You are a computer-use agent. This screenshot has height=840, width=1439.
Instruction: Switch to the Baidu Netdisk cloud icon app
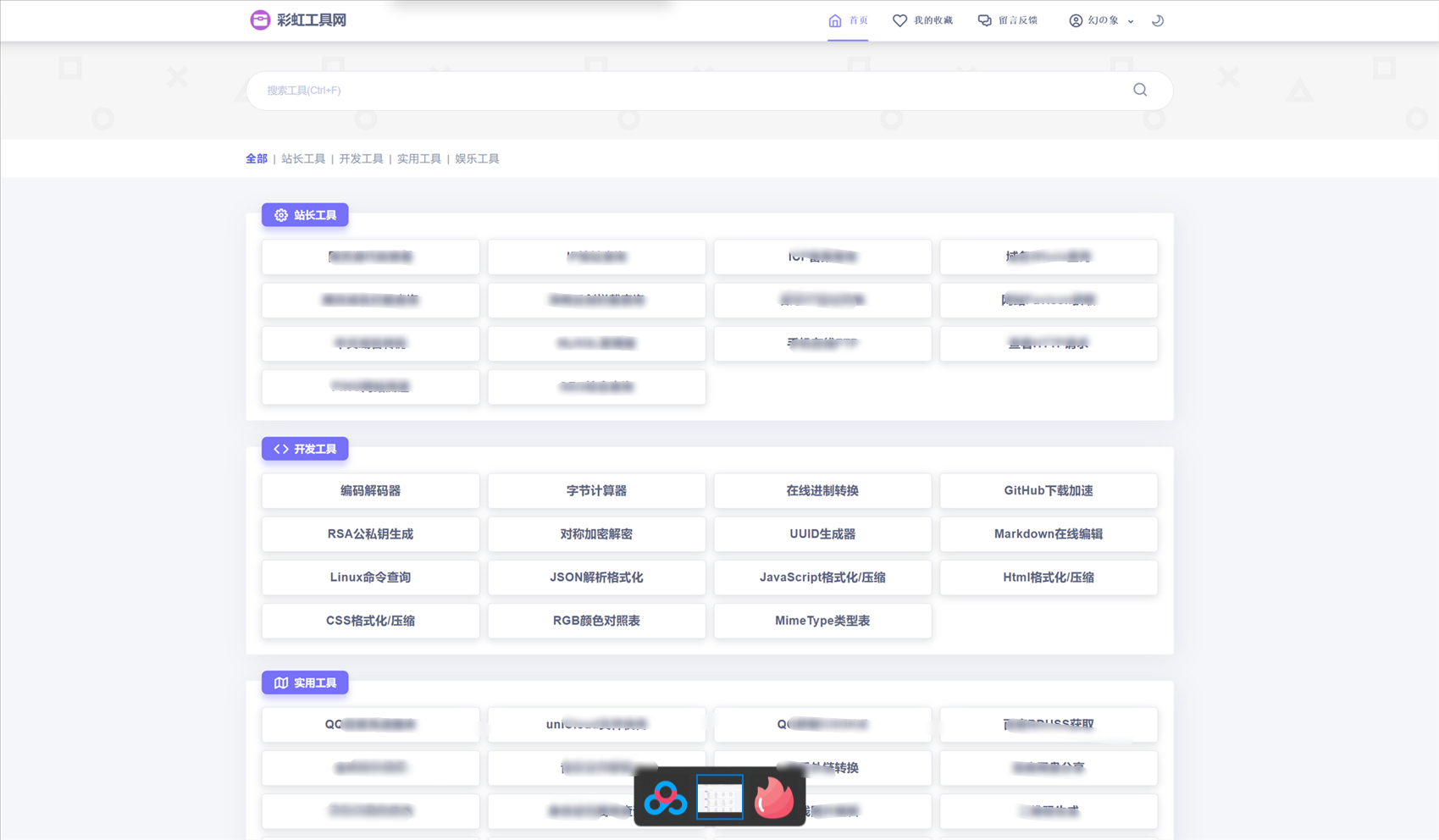click(x=665, y=798)
